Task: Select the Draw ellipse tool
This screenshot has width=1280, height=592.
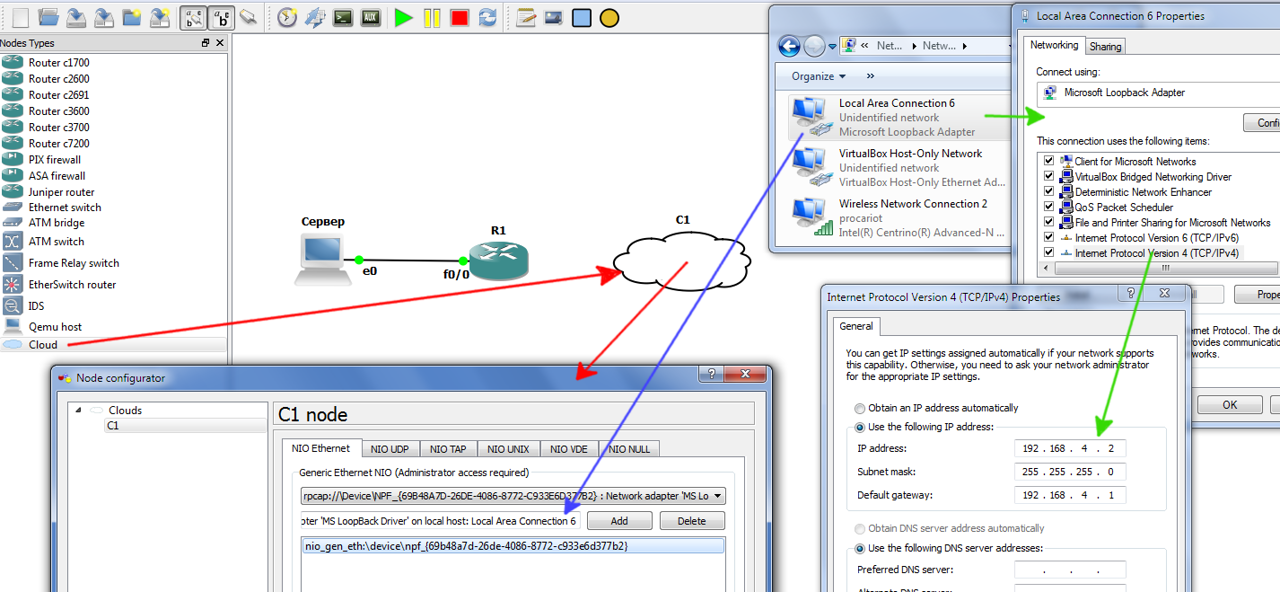Action: [x=609, y=17]
